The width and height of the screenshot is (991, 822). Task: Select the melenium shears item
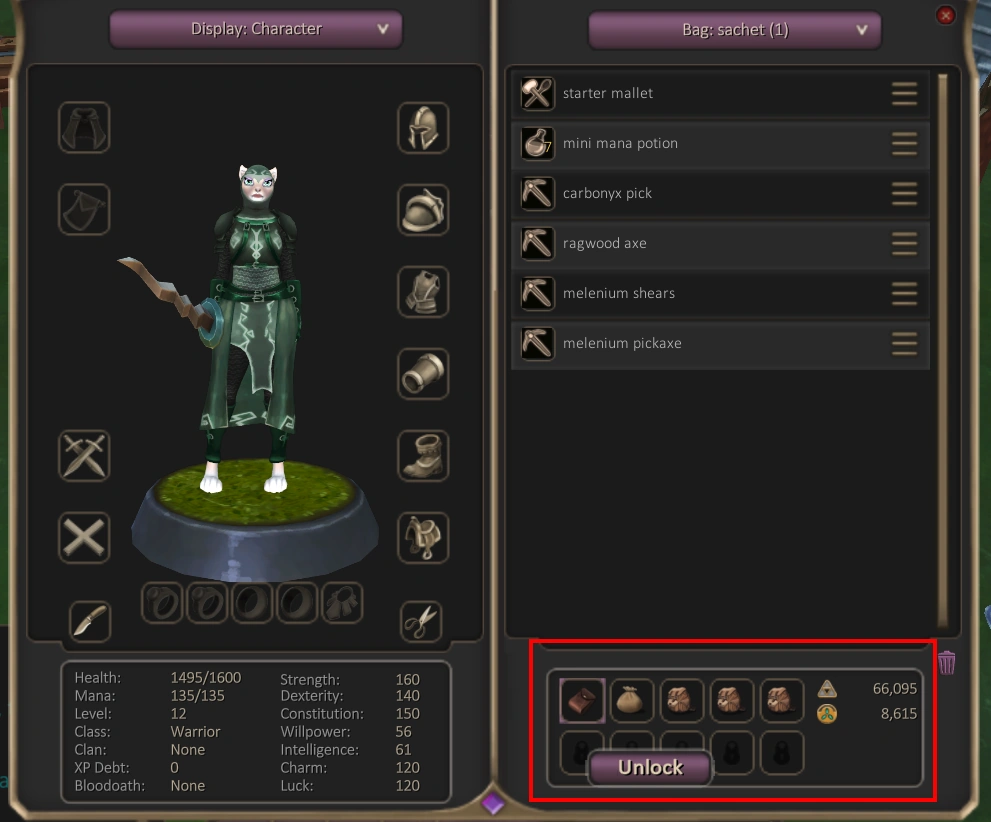720,293
